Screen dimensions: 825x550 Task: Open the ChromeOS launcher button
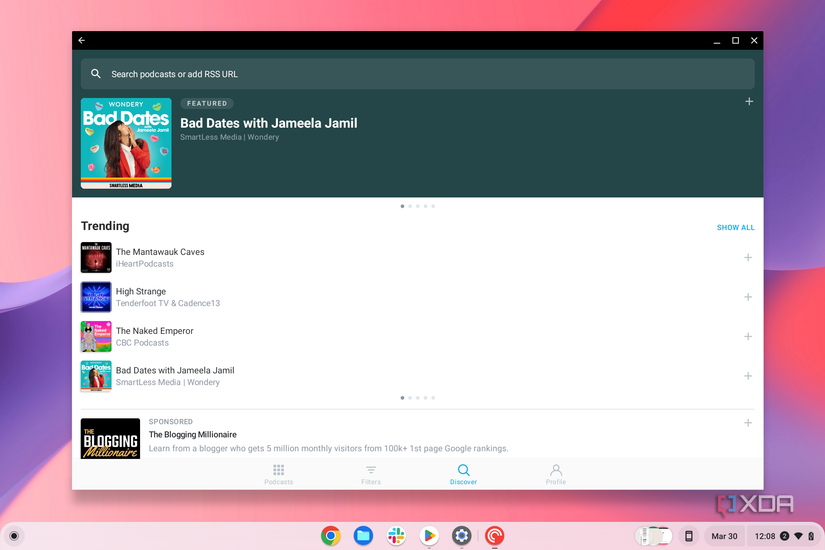14,536
